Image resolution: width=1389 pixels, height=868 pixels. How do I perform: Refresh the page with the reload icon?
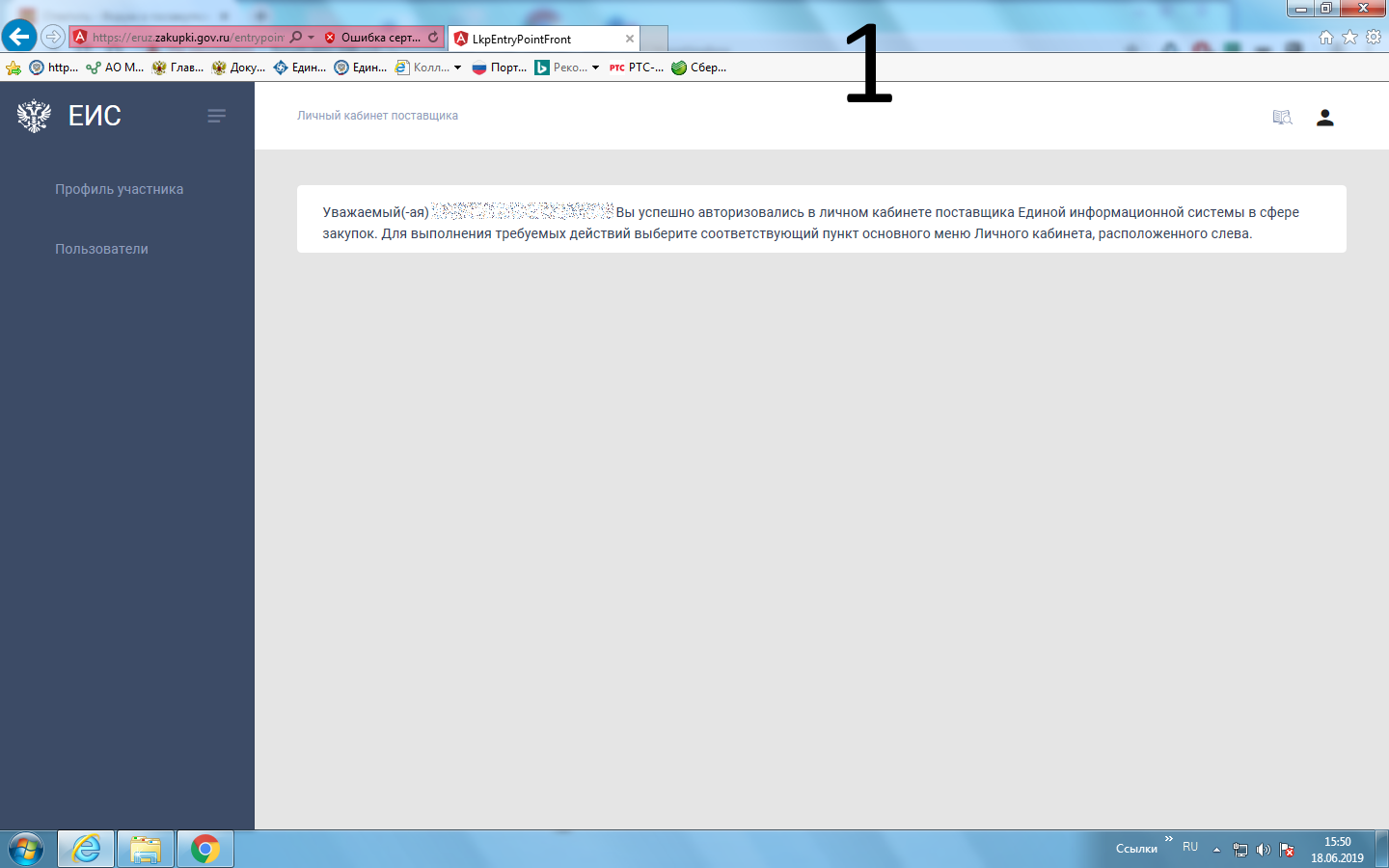click(433, 38)
